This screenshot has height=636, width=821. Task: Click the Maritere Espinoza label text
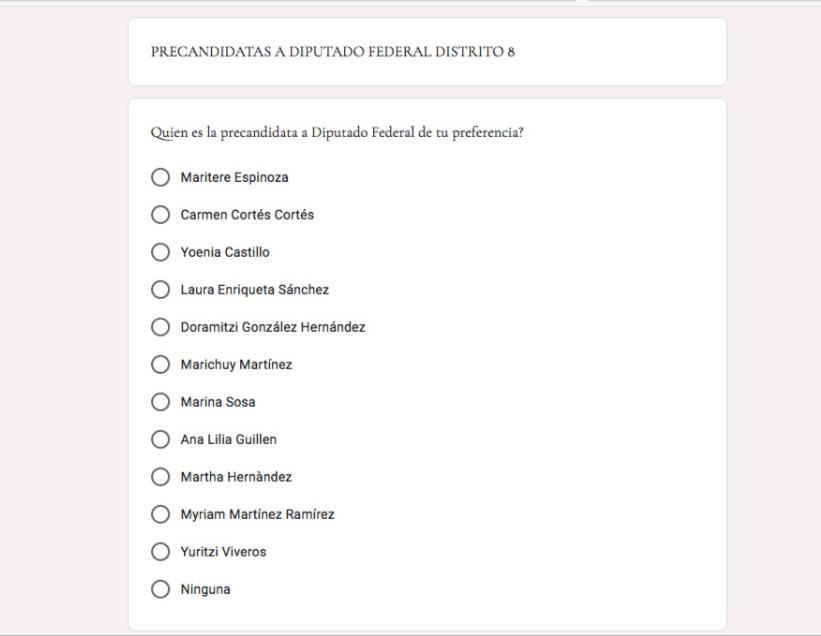235,177
